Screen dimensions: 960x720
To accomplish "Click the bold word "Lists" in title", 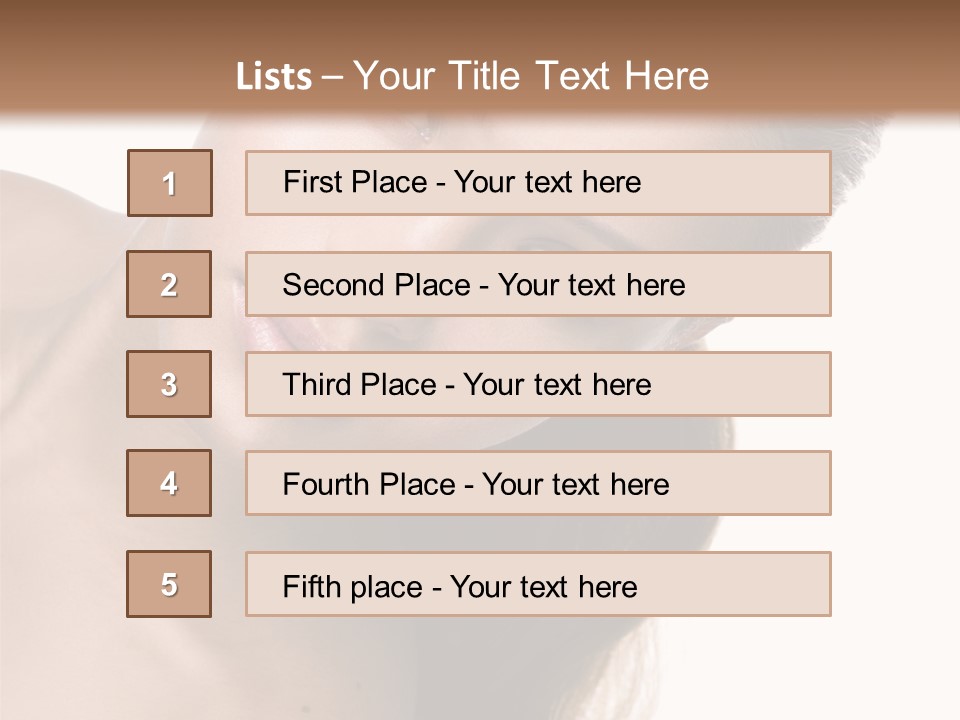I will [x=274, y=77].
